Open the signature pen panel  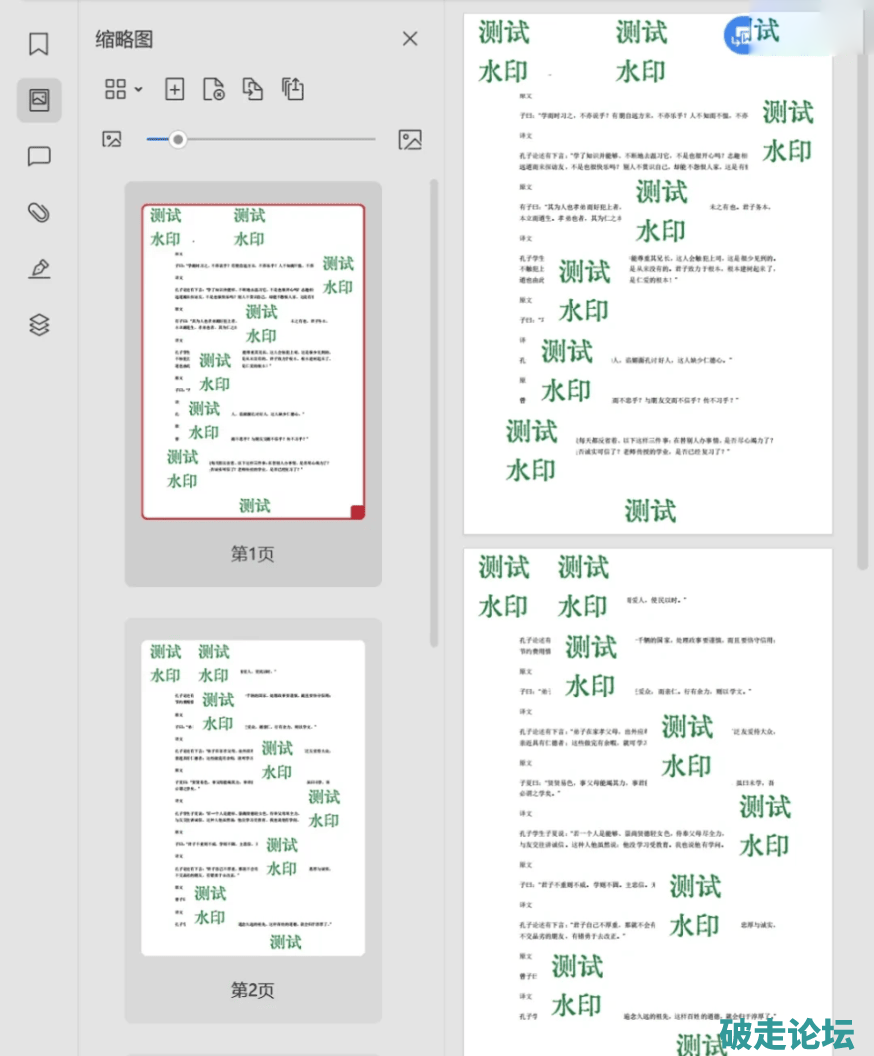(39, 268)
